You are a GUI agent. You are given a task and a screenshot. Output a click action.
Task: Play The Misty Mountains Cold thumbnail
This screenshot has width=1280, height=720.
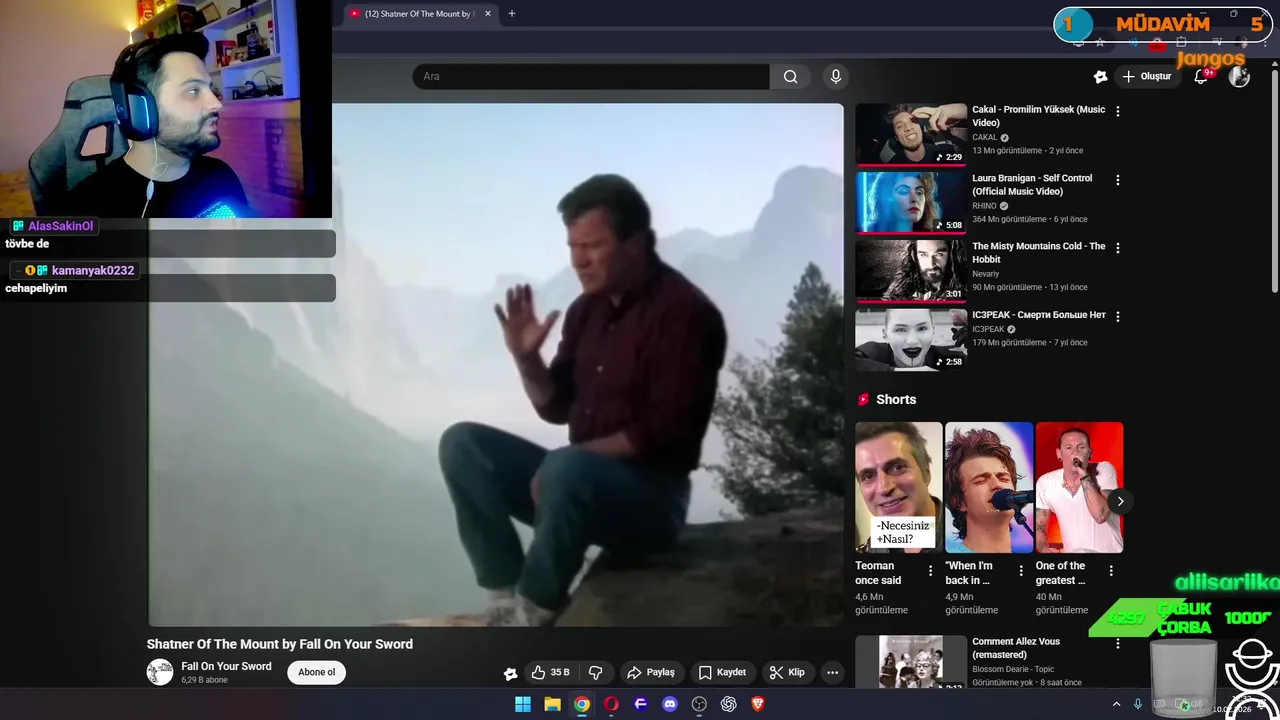911,271
